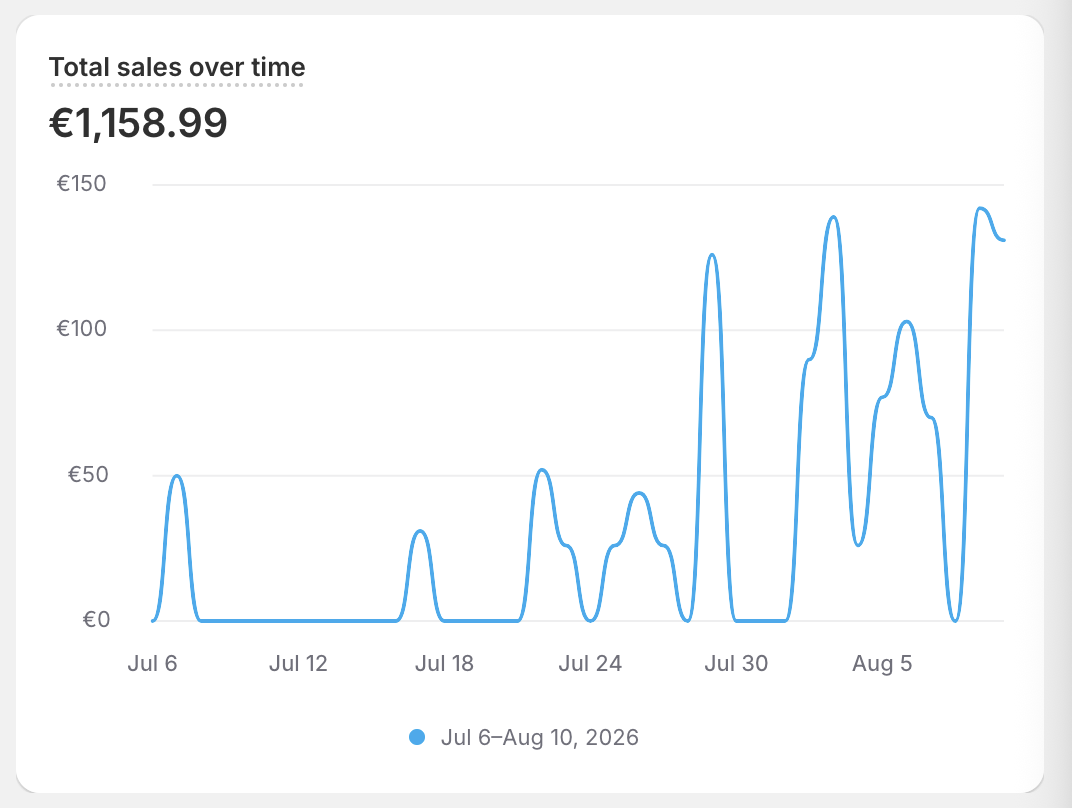Click the Jul 24 x-axis label
1072x808 pixels.
click(590, 663)
